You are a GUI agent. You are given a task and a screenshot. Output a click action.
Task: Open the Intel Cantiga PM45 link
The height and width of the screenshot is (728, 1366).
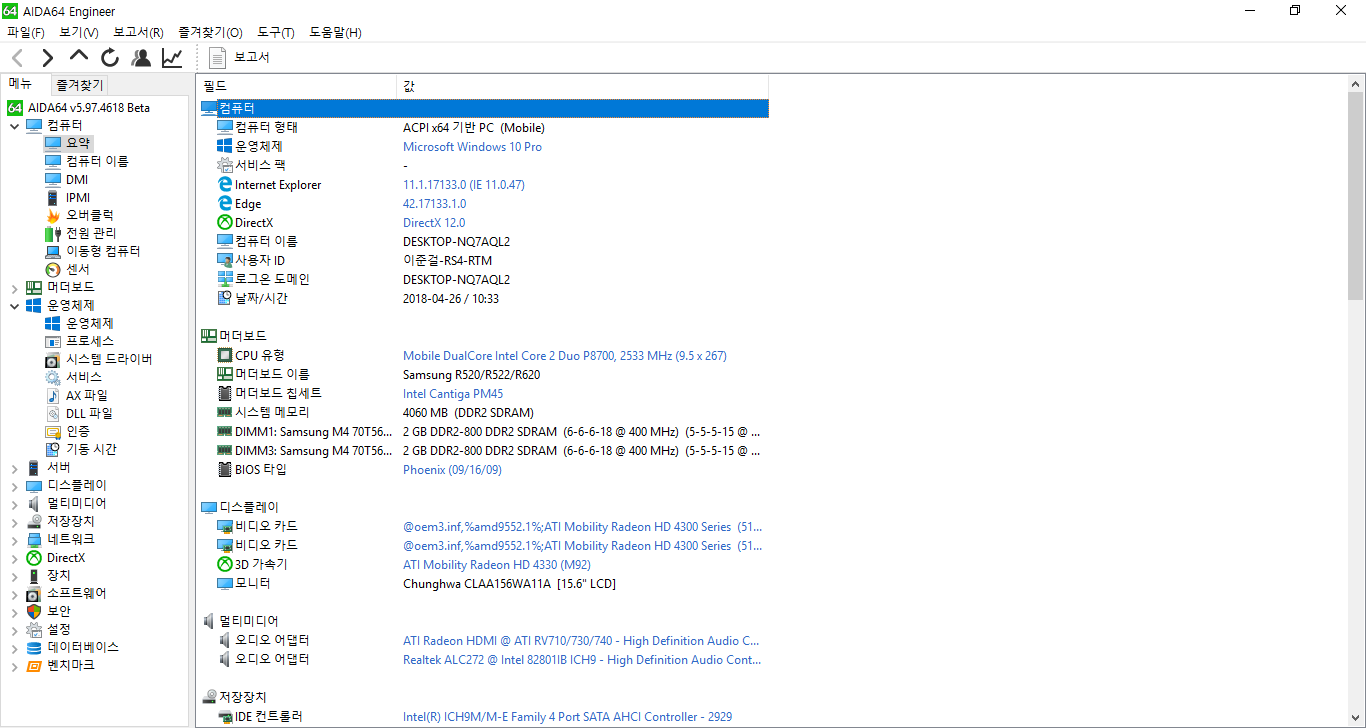pyautogui.click(x=453, y=394)
